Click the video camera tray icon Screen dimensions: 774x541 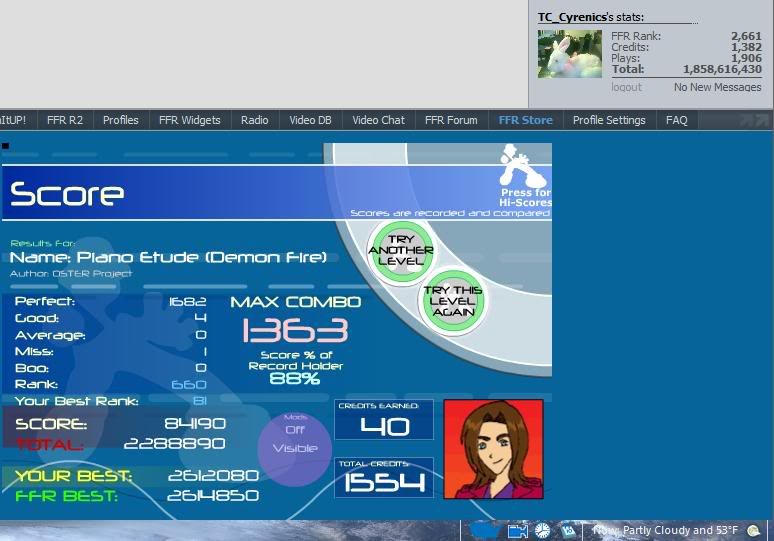[517, 531]
